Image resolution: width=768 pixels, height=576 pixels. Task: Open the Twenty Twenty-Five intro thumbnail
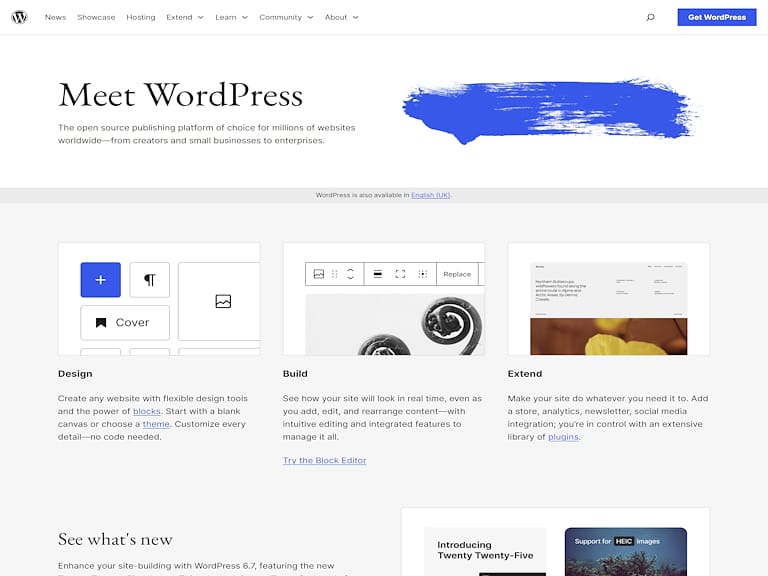[485, 552]
